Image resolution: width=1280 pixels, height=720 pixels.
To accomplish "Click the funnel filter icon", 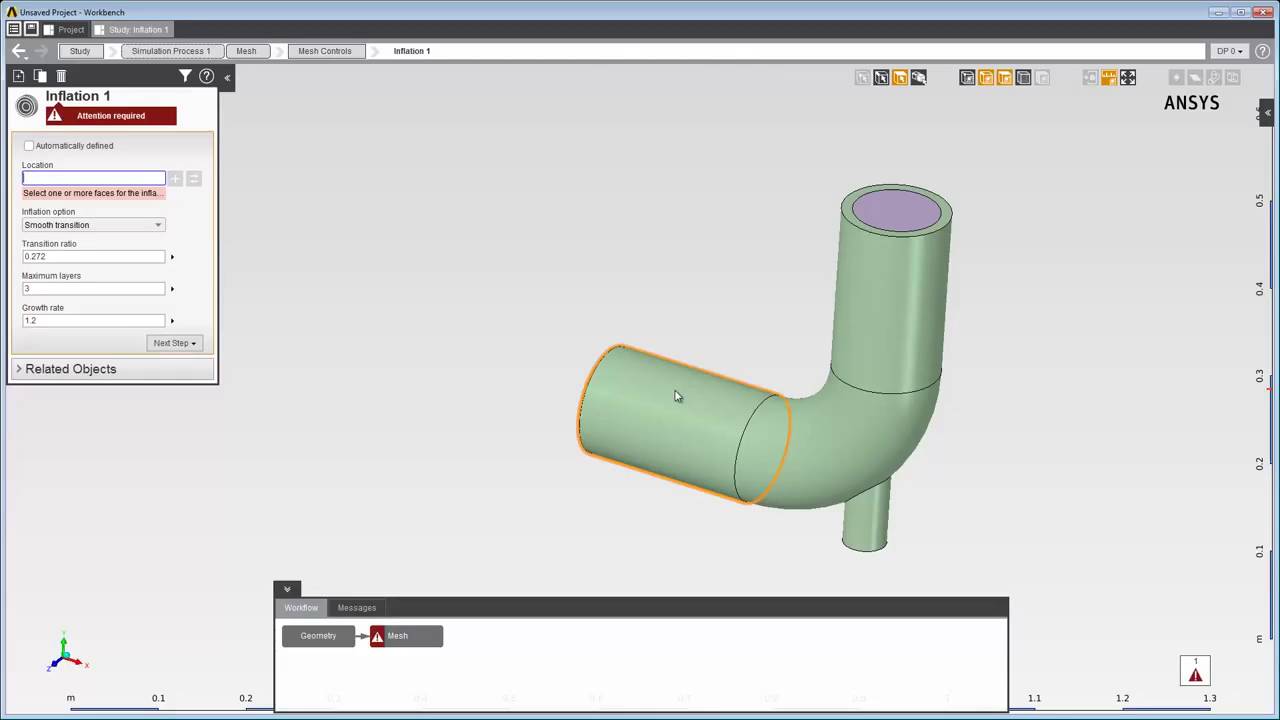I will click(x=185, y=76).
